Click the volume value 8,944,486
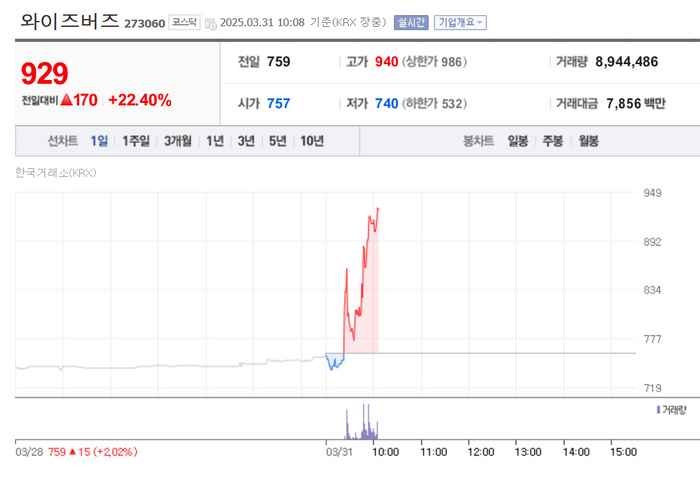Image resolution: width=700 pixels, height=480 pixels. pos(626,62)
